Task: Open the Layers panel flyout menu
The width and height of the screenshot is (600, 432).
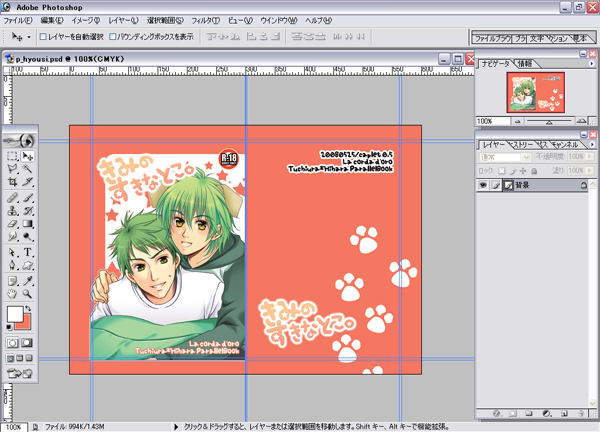Action: [592, 145]
